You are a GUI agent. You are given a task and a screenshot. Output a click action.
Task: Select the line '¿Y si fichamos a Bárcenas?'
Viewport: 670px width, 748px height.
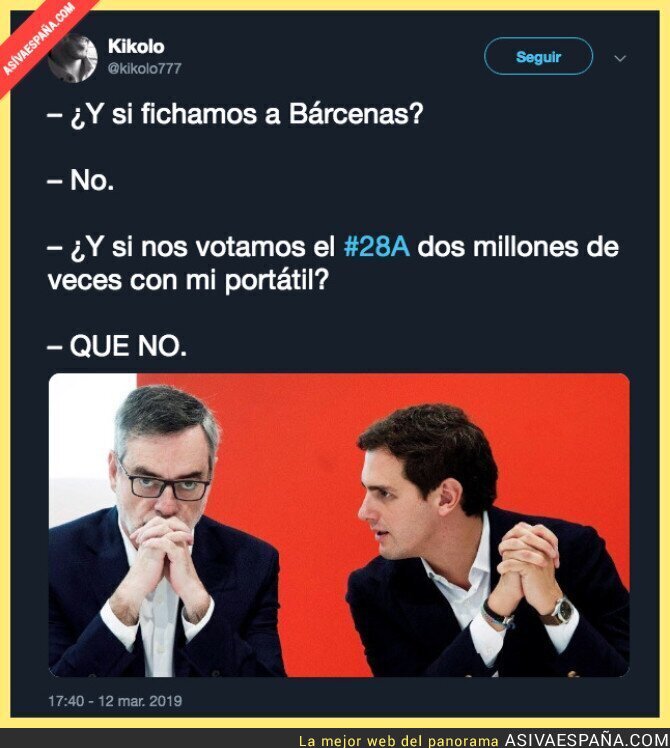tap(247, 114)
